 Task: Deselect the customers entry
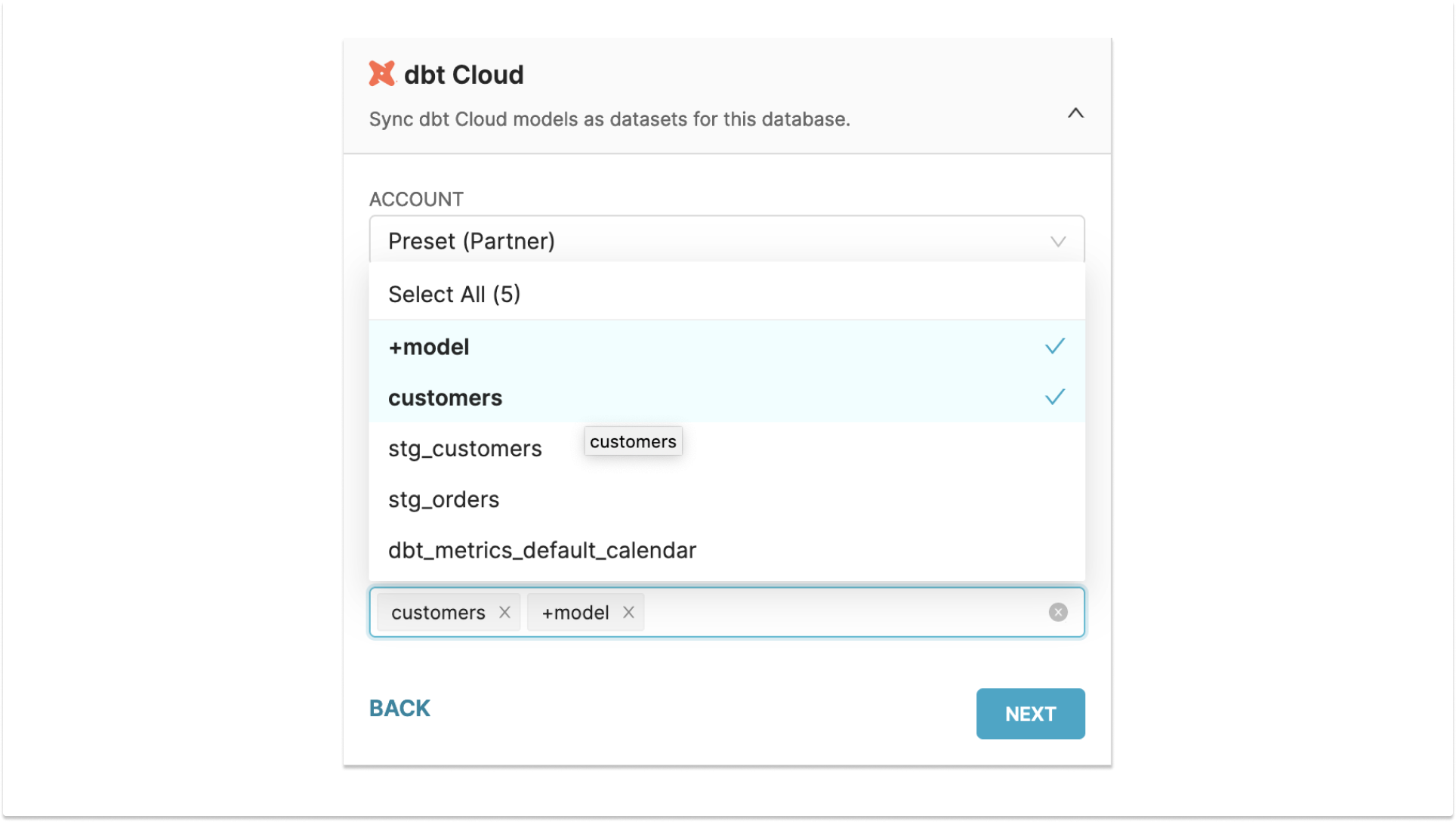445,397
